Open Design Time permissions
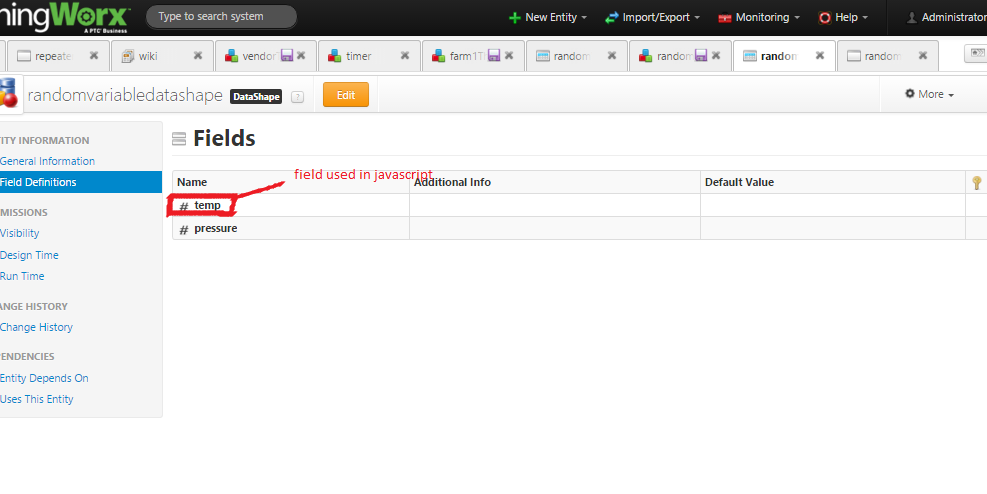 pyautogui.click(x=29, y=255)
